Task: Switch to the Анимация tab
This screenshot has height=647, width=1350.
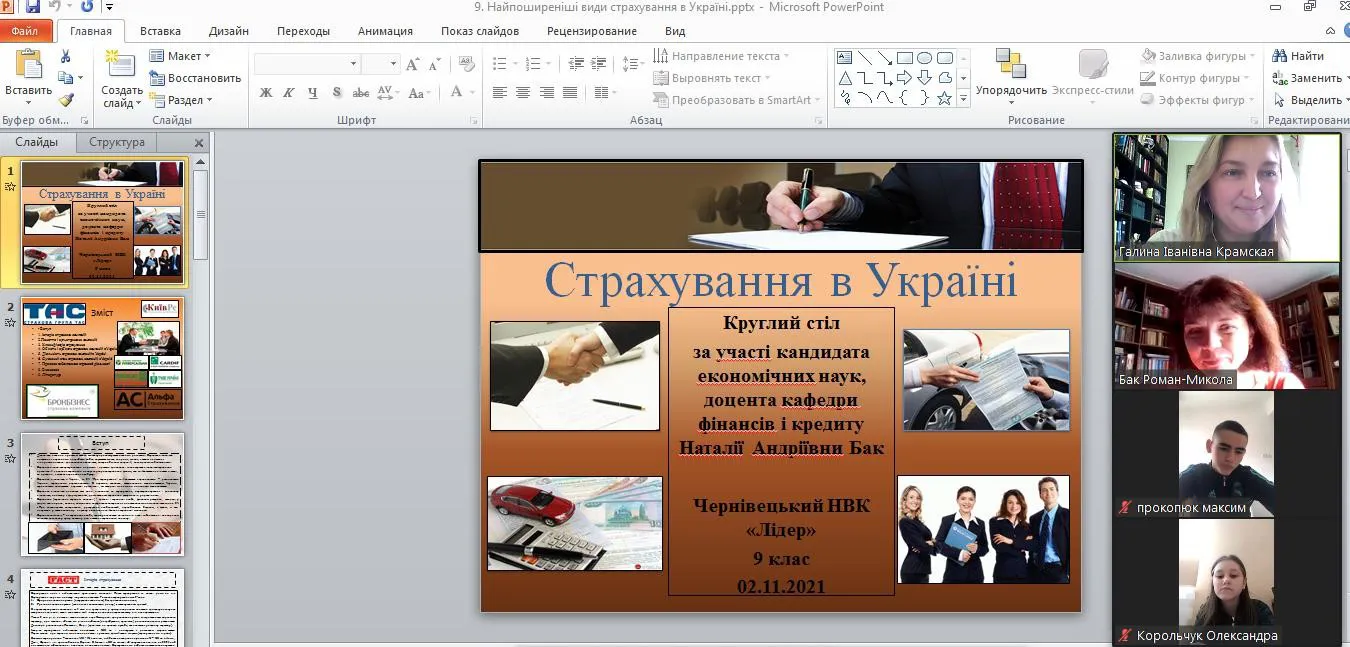Action: click(385, 31)
